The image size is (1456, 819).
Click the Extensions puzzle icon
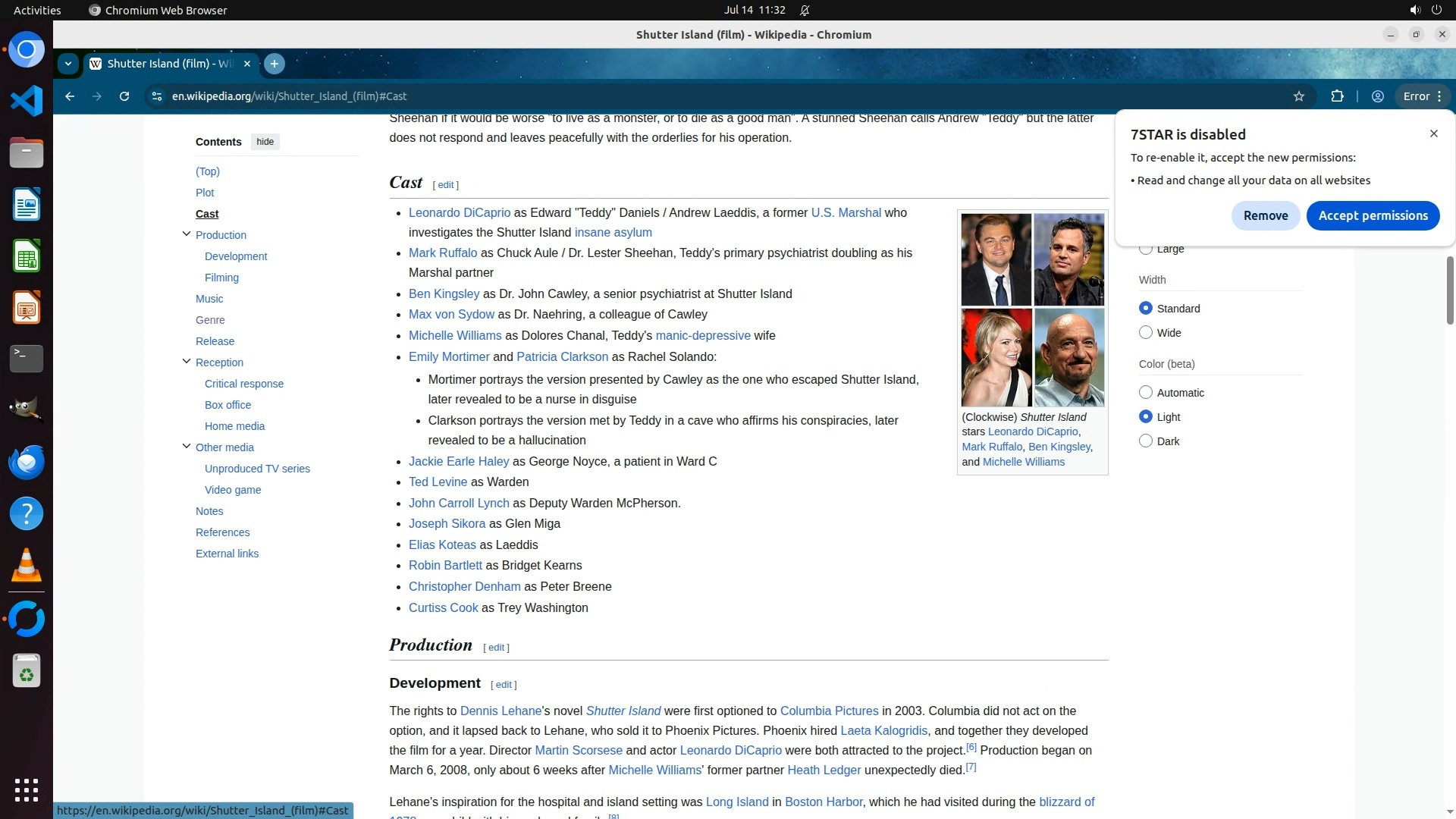pyautogui.click(x=1337, y=96)
